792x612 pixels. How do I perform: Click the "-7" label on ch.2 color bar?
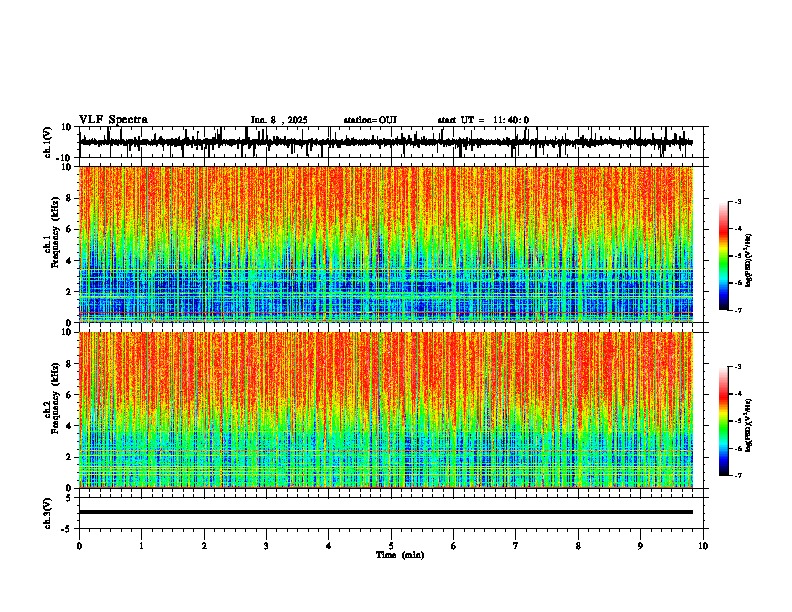[x=737, y=475]
